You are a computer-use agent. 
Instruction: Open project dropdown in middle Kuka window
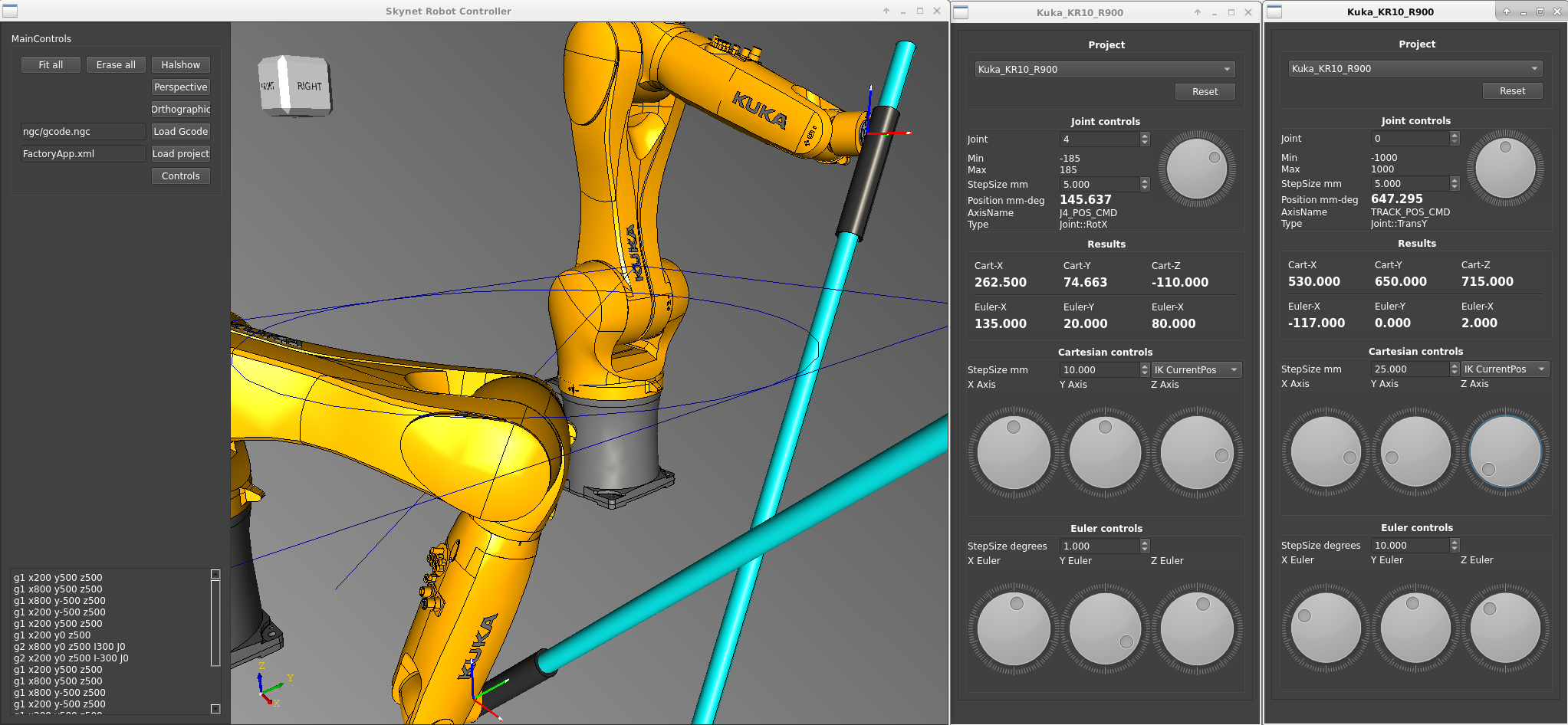click(x=1105, y=70)
